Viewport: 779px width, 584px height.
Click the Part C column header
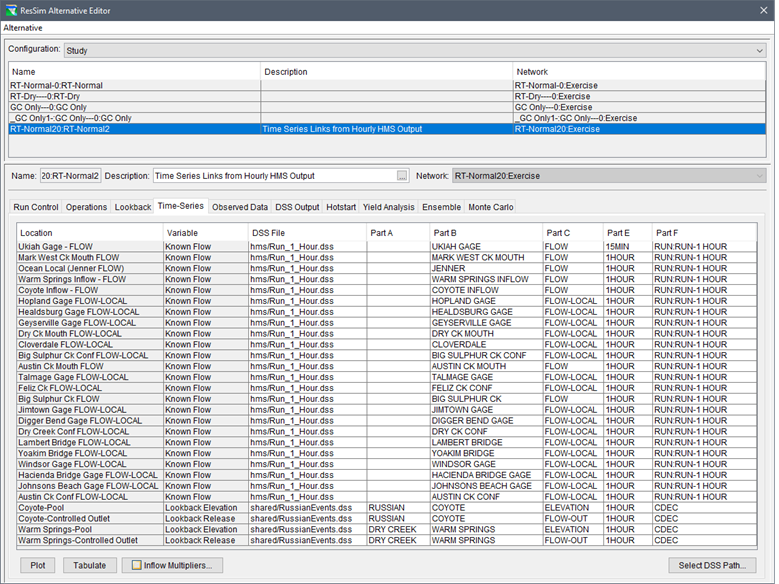click(573, 233)
